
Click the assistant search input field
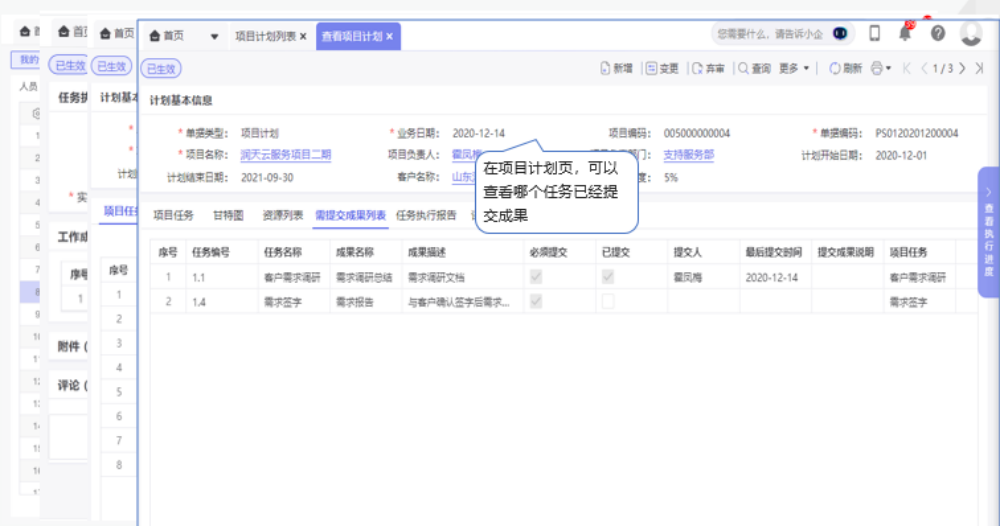tap(770, 34)
